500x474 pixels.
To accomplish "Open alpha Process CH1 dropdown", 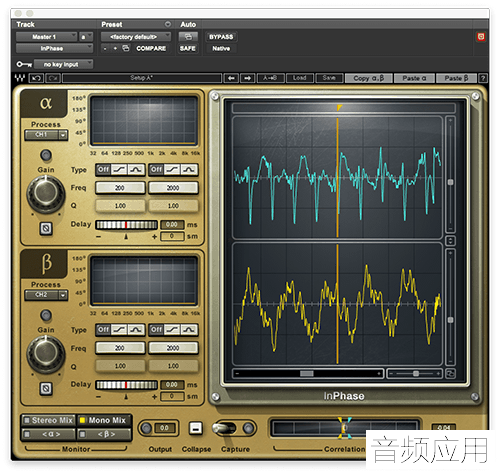I will (x=46, y=135).
